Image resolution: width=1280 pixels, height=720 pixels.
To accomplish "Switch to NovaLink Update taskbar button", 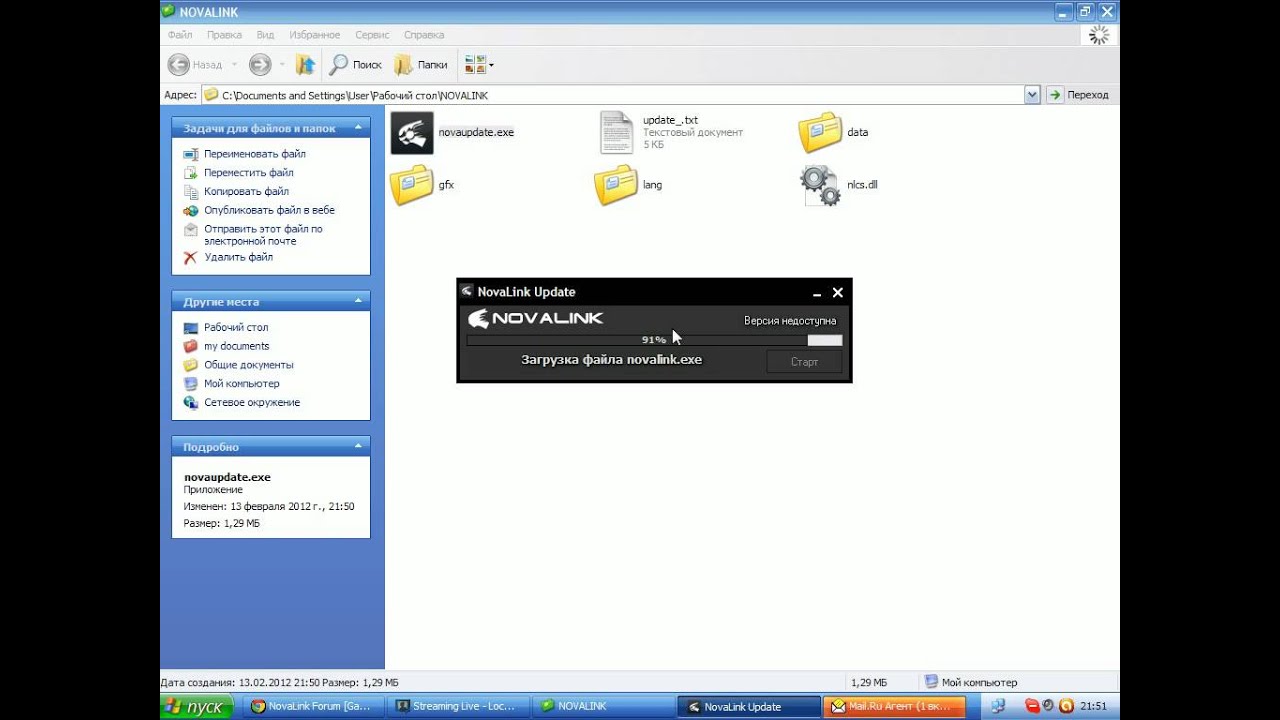I will pyautogui.click(x=748, y=707).
